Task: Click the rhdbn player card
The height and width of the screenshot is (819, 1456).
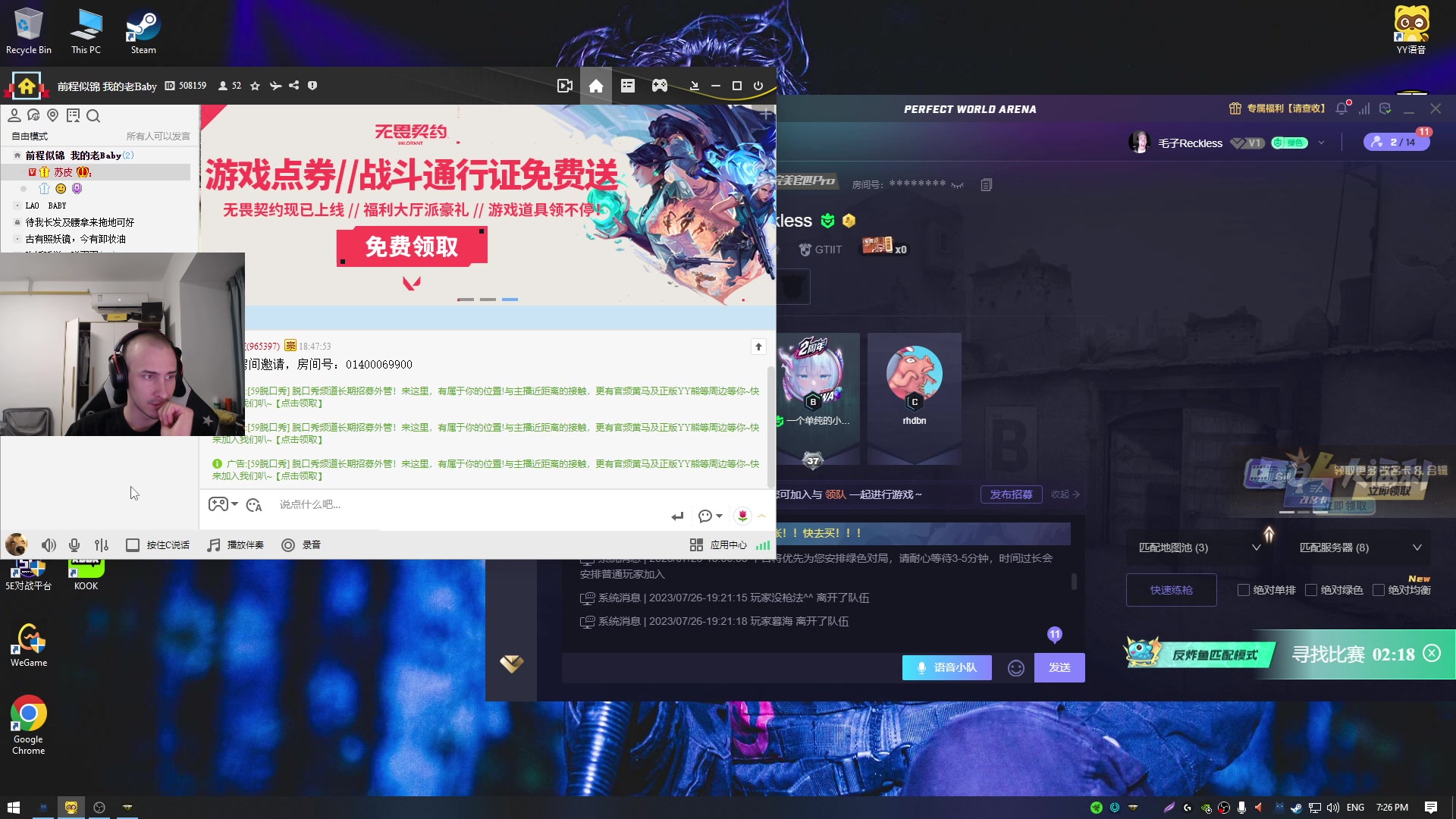Action: pos(915,397)
